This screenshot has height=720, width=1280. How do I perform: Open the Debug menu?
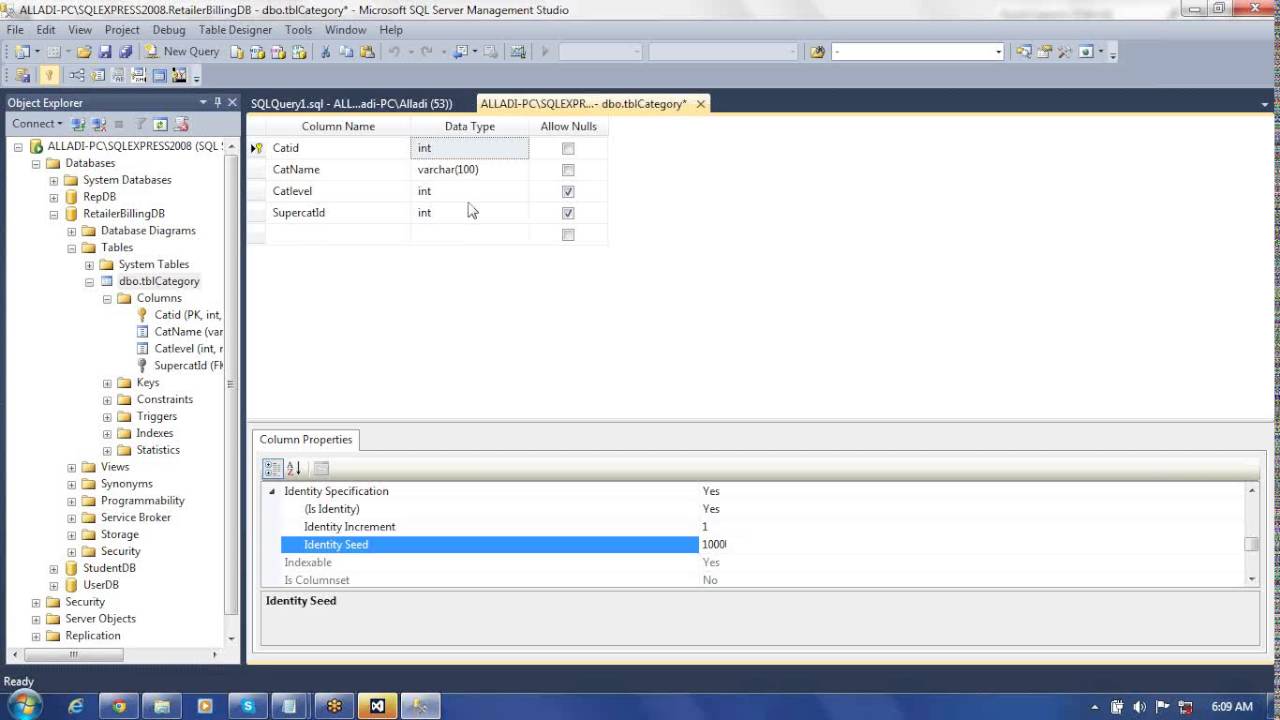169,29
